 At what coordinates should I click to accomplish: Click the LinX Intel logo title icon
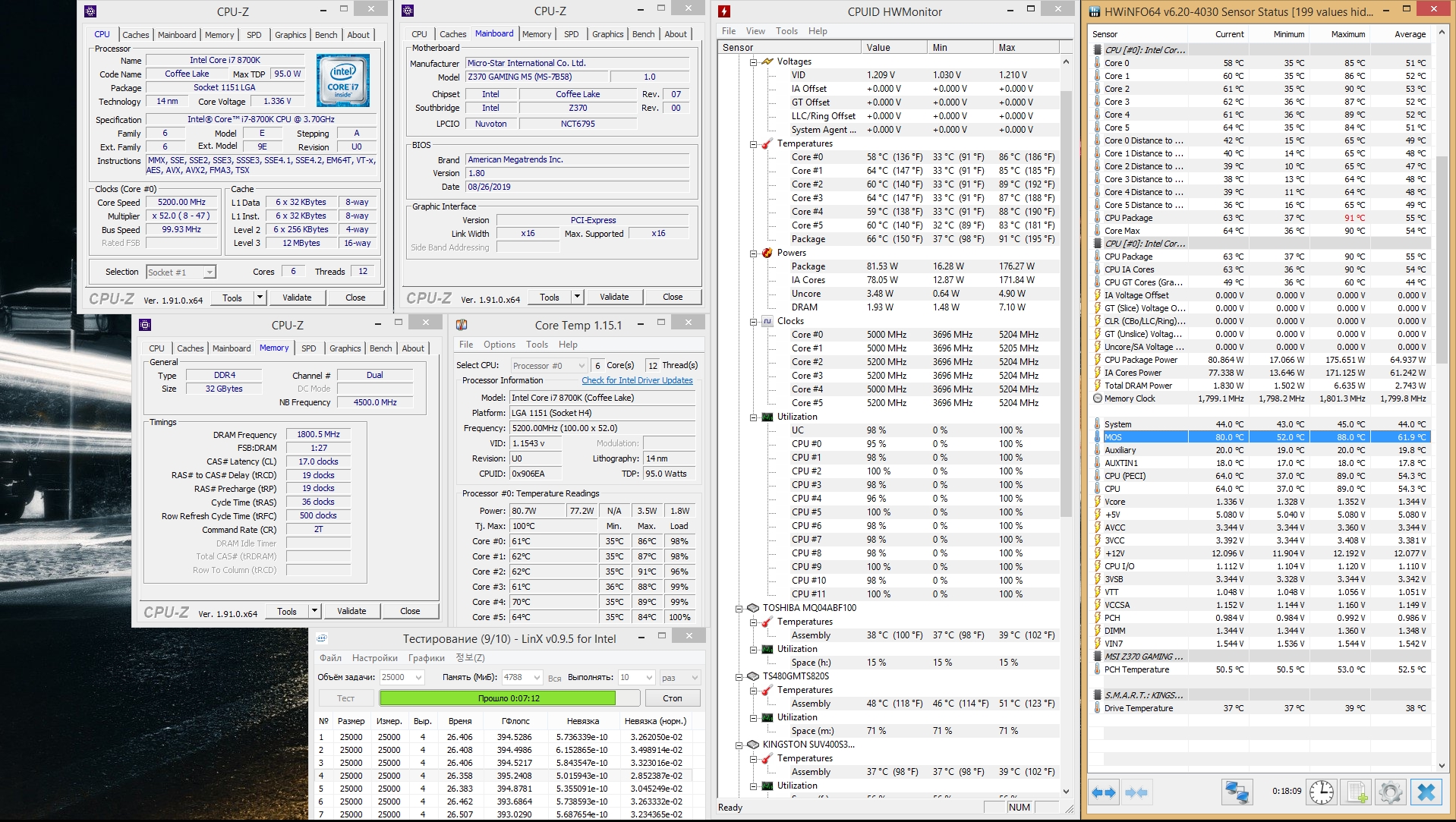[x=322, y=638]
